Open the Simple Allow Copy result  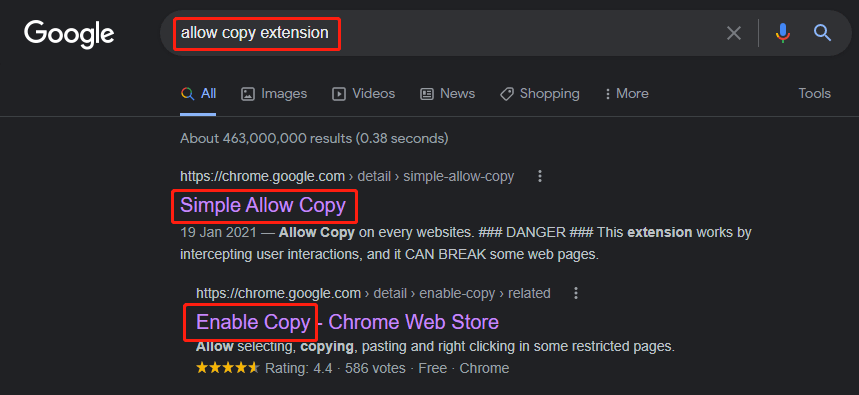263,205
